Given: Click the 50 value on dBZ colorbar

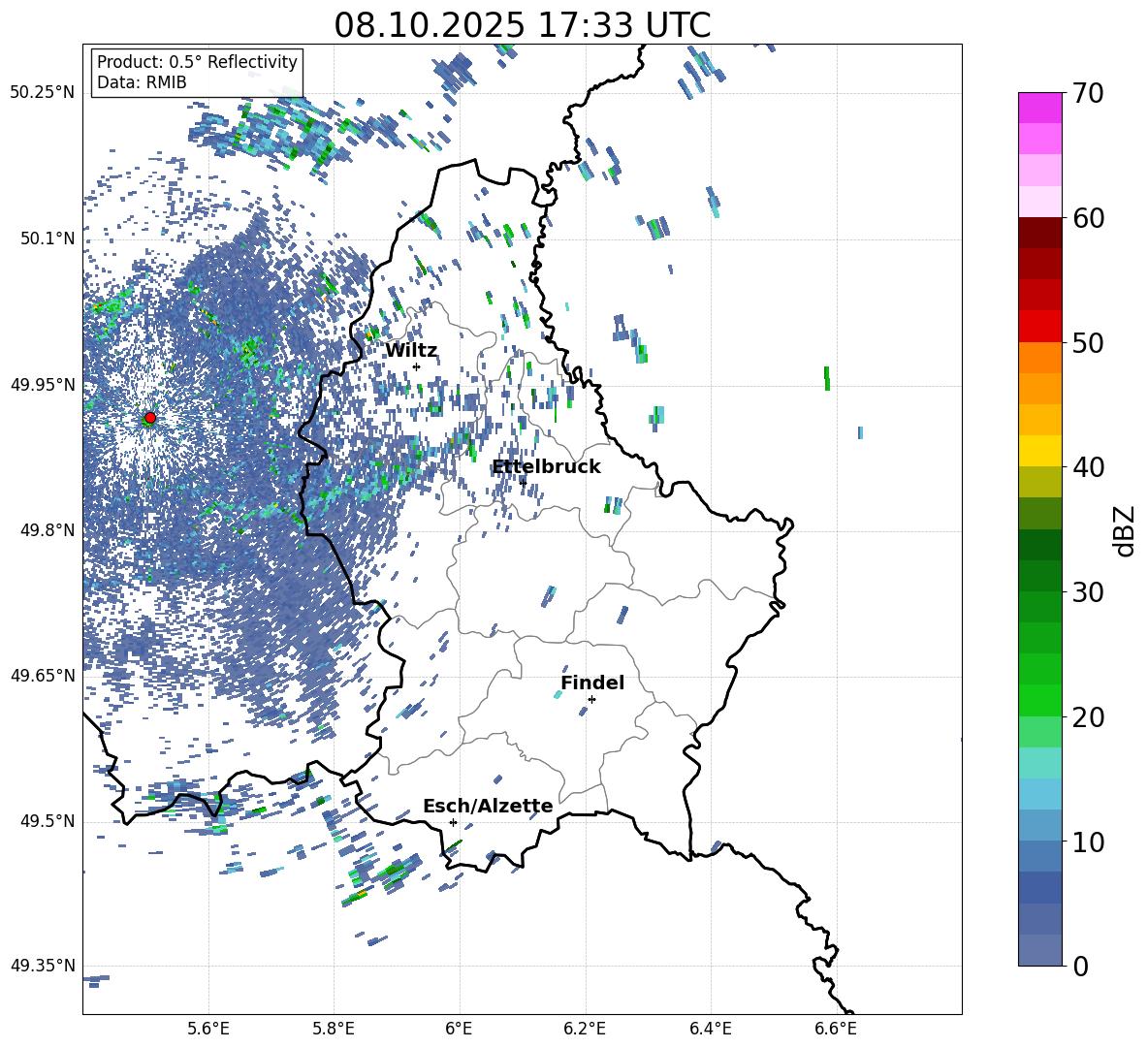Looking at the screenshot, I should (x=1087, y=343).
